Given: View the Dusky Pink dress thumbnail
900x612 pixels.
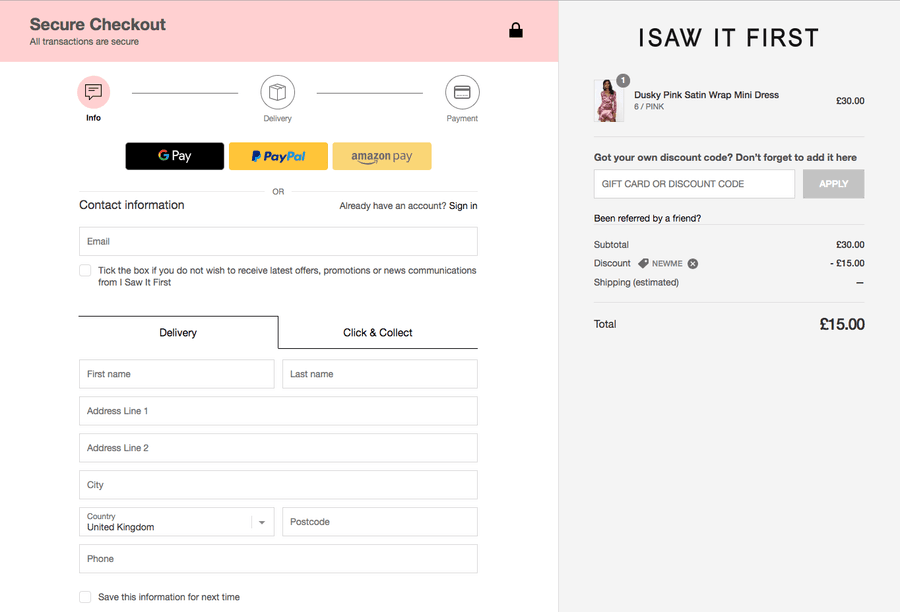Looking at the screenshot, I should [610, 100].
